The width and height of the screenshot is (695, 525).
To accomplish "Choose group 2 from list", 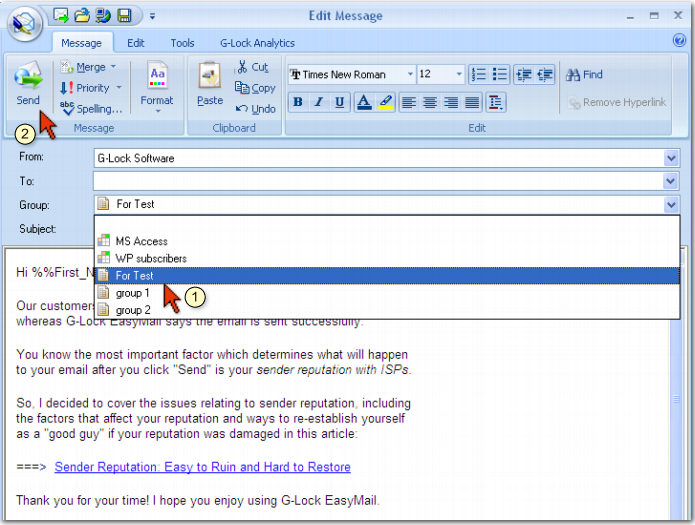I will pyautogui.click(x=387, y=310).
